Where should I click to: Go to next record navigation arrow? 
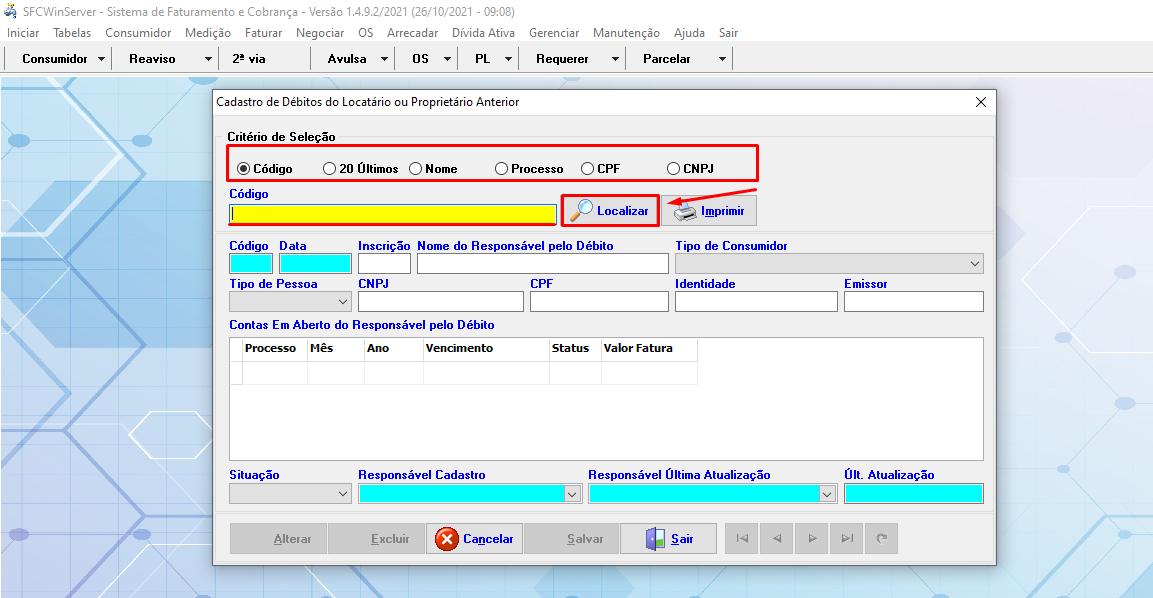[x=812, y=539]
